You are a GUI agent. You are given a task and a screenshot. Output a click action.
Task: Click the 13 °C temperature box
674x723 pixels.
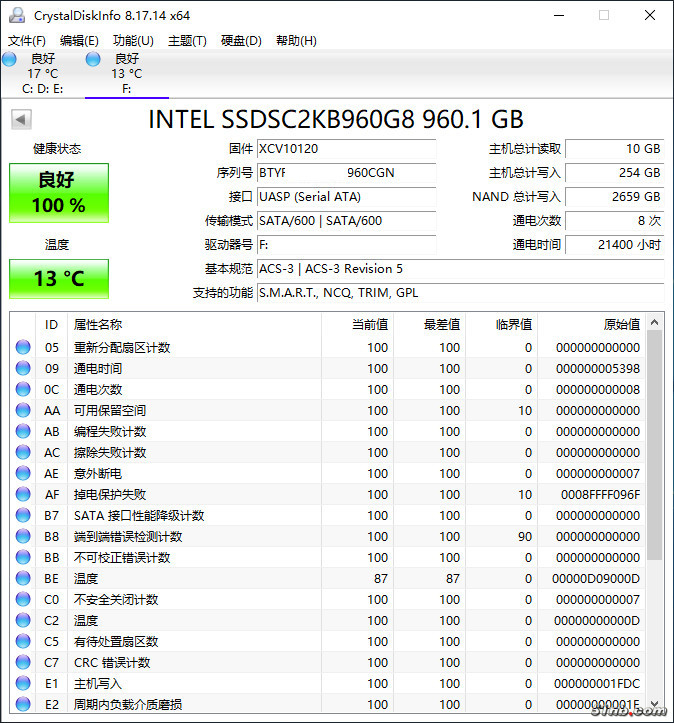(x=59, y=279)
